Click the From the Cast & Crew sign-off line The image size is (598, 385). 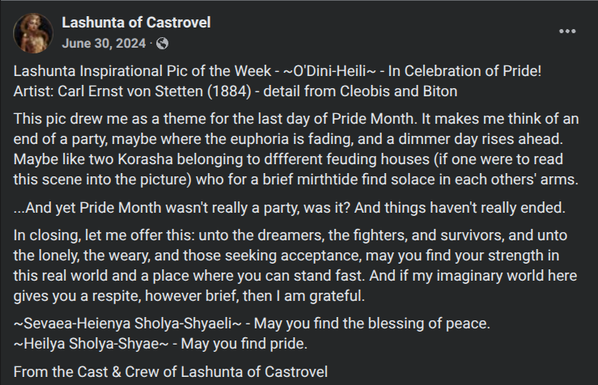pos(170,372)
